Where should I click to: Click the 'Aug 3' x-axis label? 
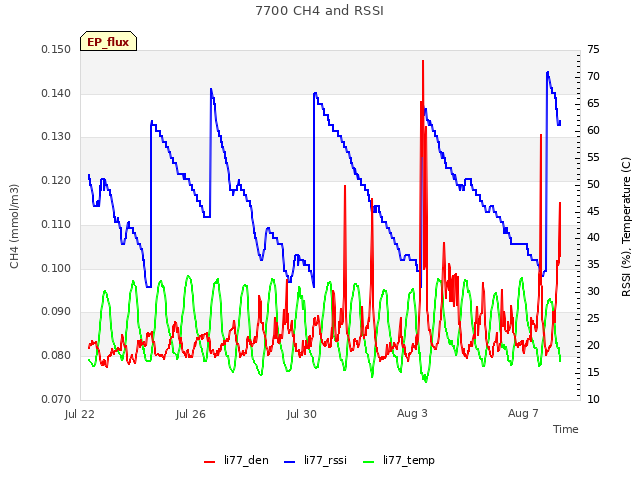point(412,413)
